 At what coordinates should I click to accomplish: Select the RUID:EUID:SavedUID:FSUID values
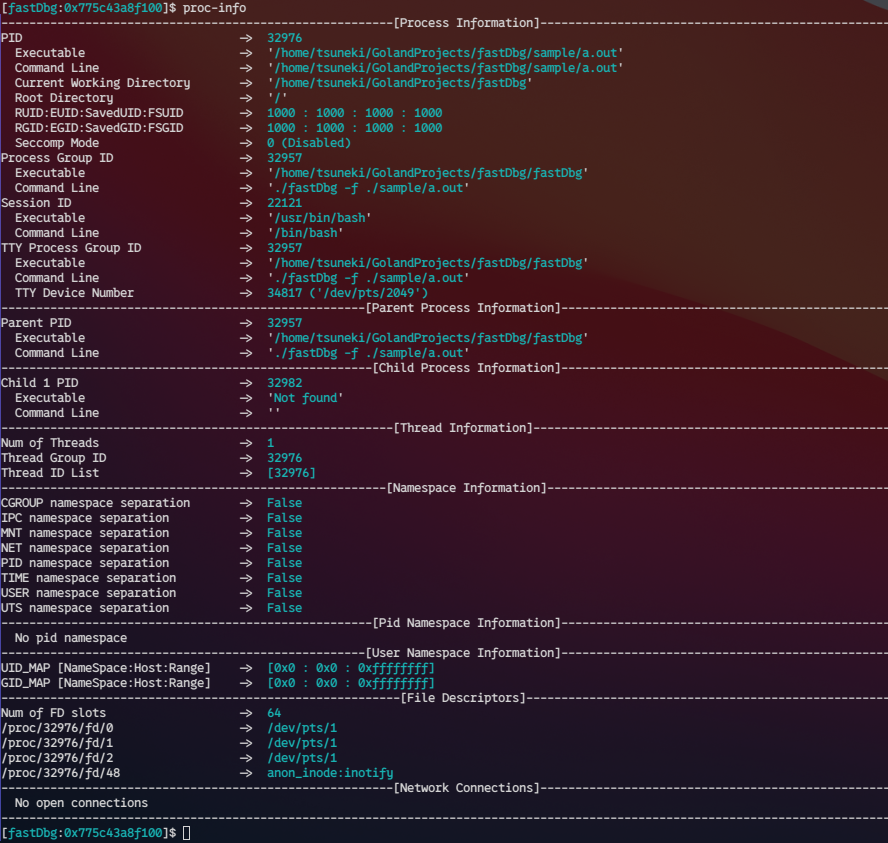pos(355,113)
